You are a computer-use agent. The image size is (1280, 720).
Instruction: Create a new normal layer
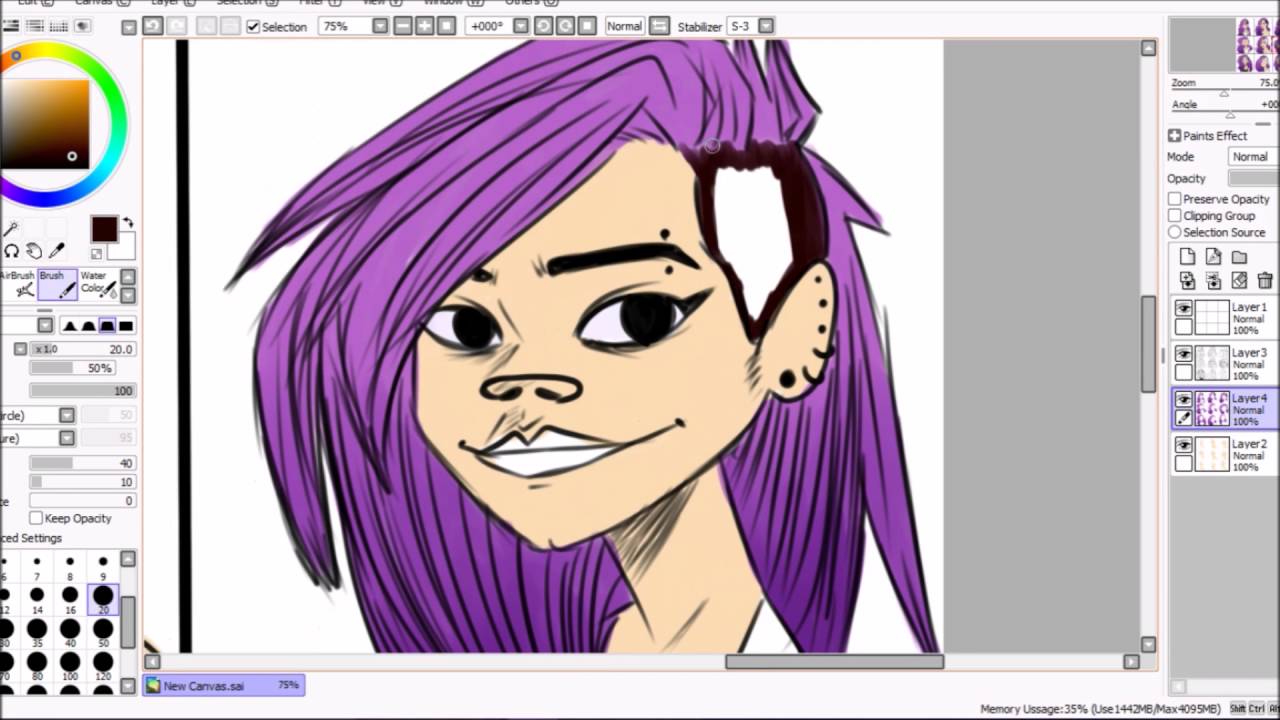coord(1187,257)
